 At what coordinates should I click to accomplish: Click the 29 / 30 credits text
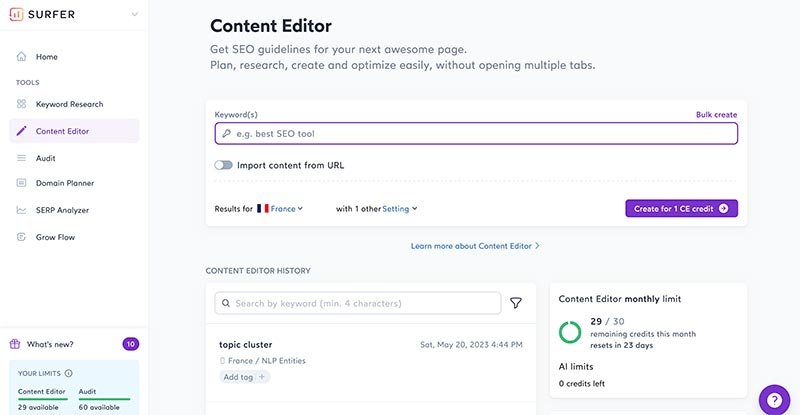click(607, 322)
